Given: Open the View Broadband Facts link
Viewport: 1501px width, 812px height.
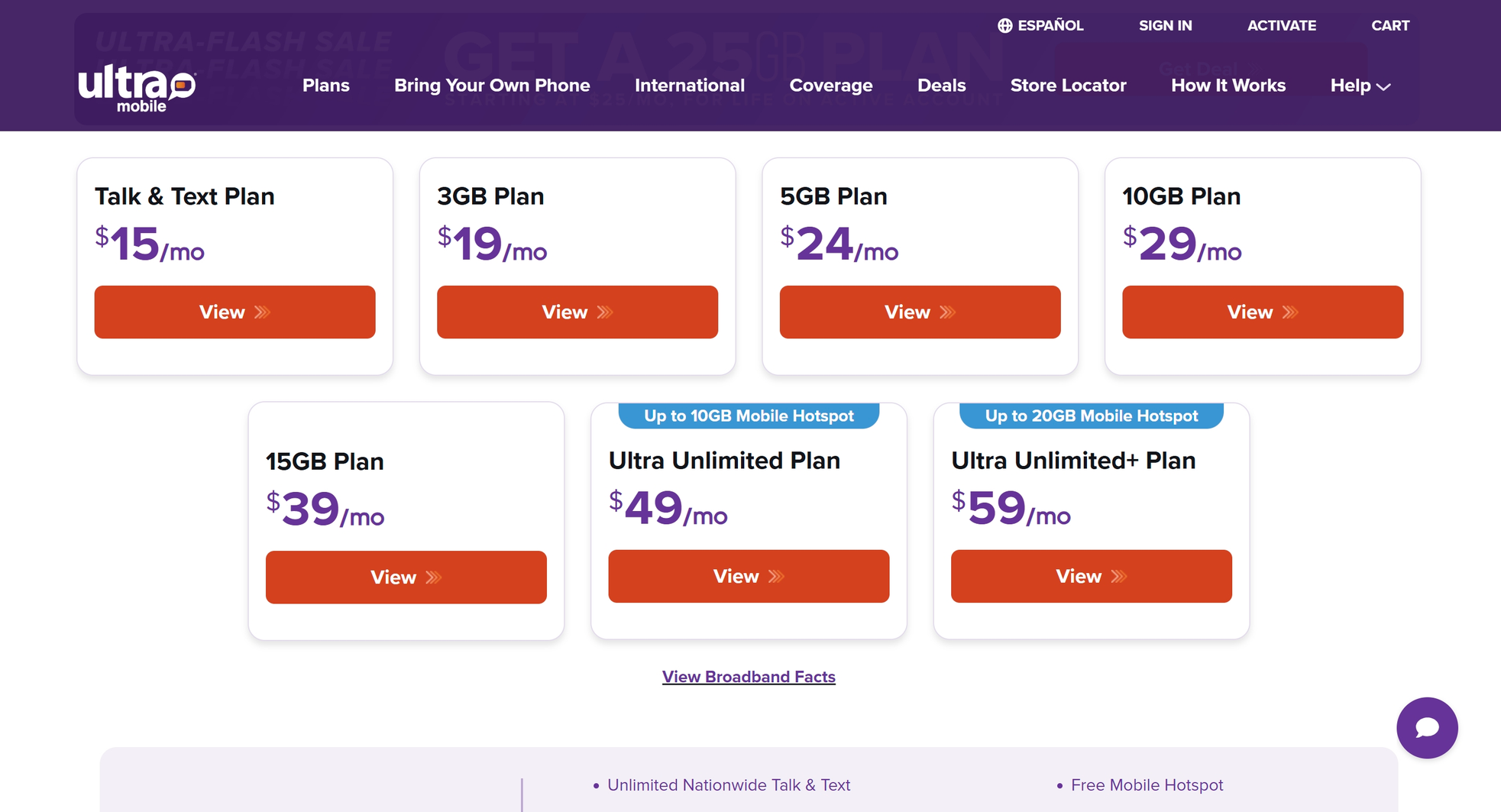Looking at the screenshot, I should 749,677.
